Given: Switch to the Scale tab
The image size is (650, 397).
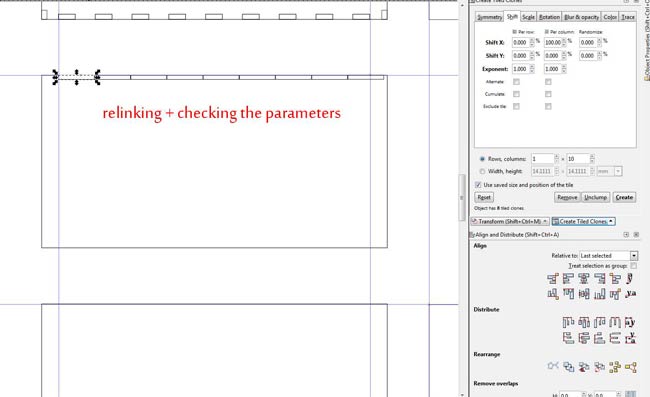Looking at the screenshot, I should click(528, 17).
